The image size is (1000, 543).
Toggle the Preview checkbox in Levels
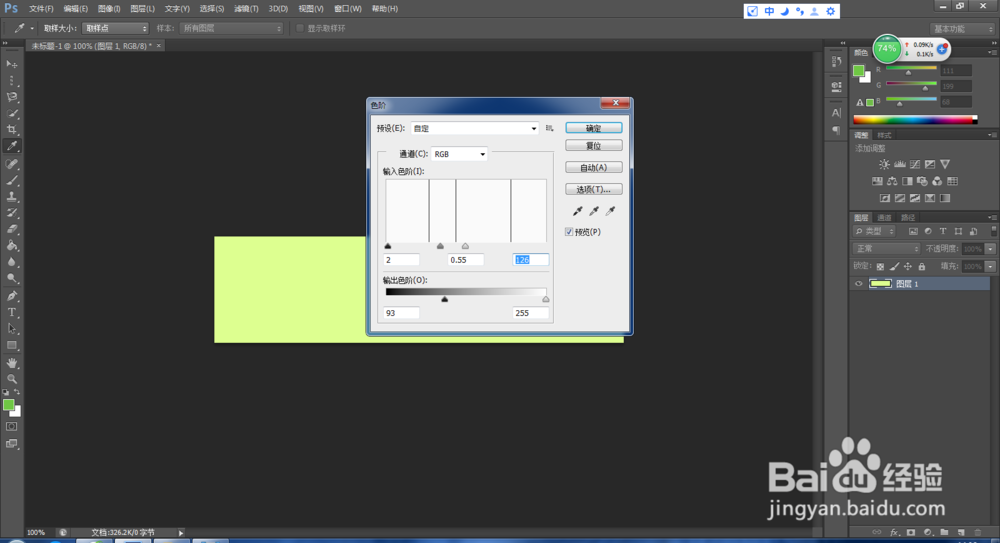pyautogui.click(x=569, y=232)
